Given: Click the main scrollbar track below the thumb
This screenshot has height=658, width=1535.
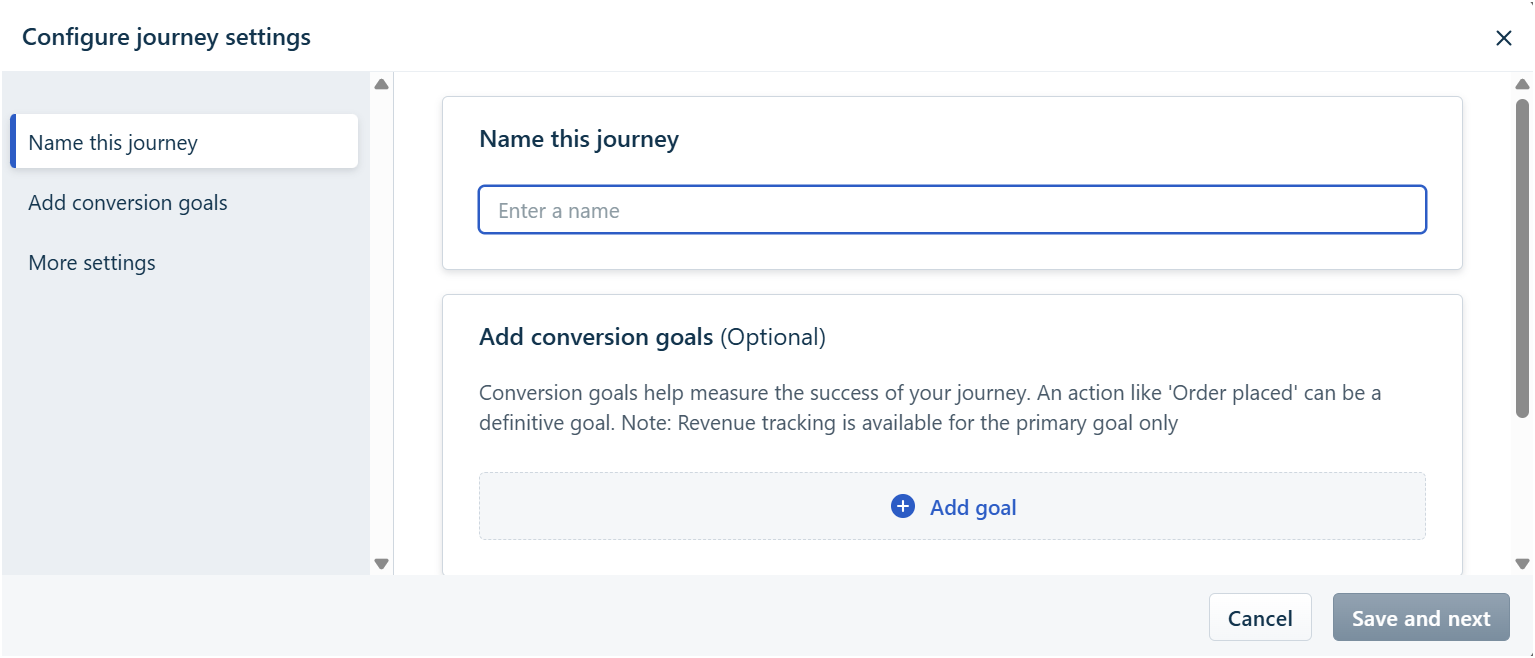Looking at the screenshot, I should click(x=1523, y=486).
